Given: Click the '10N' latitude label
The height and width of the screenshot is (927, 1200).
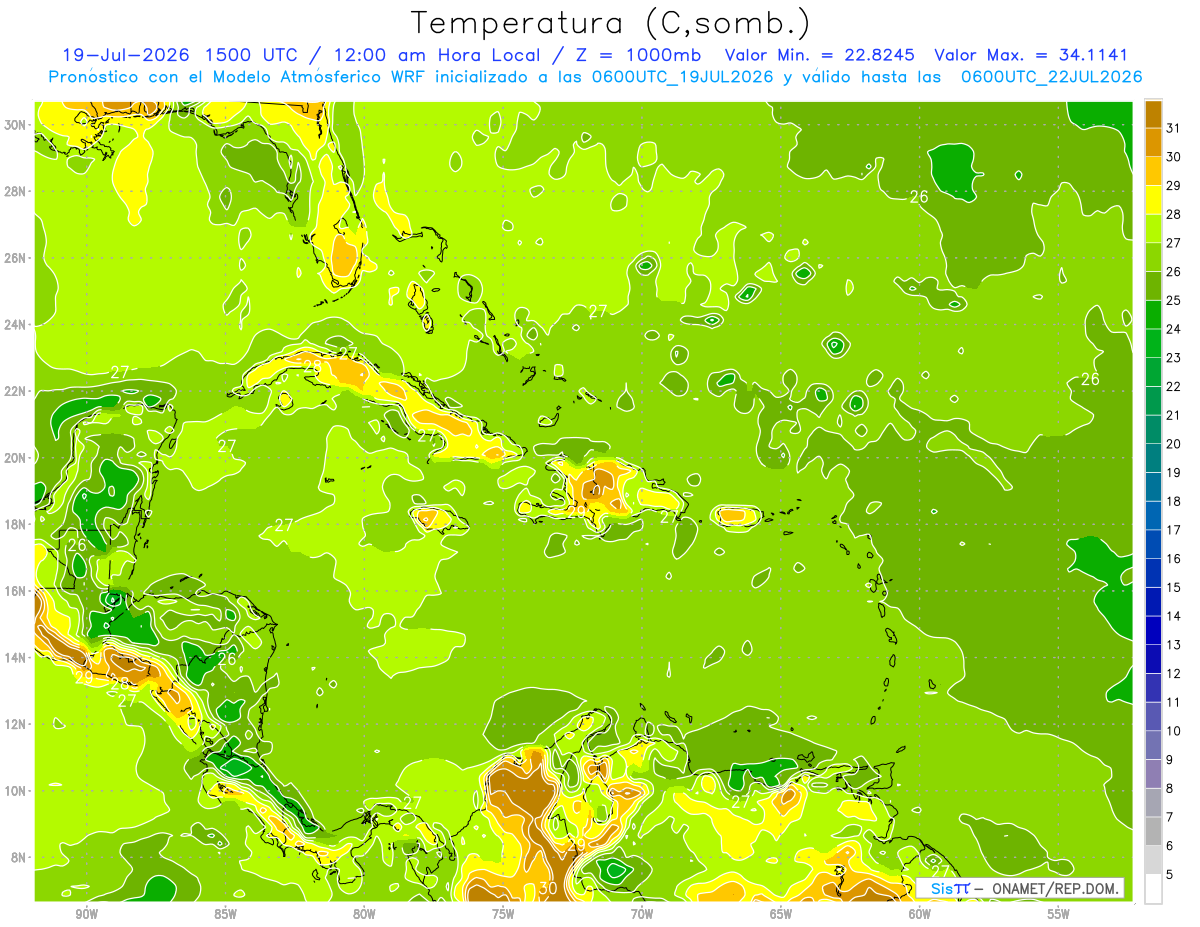Looking at the screenshot, I should (x=16, y=790).
